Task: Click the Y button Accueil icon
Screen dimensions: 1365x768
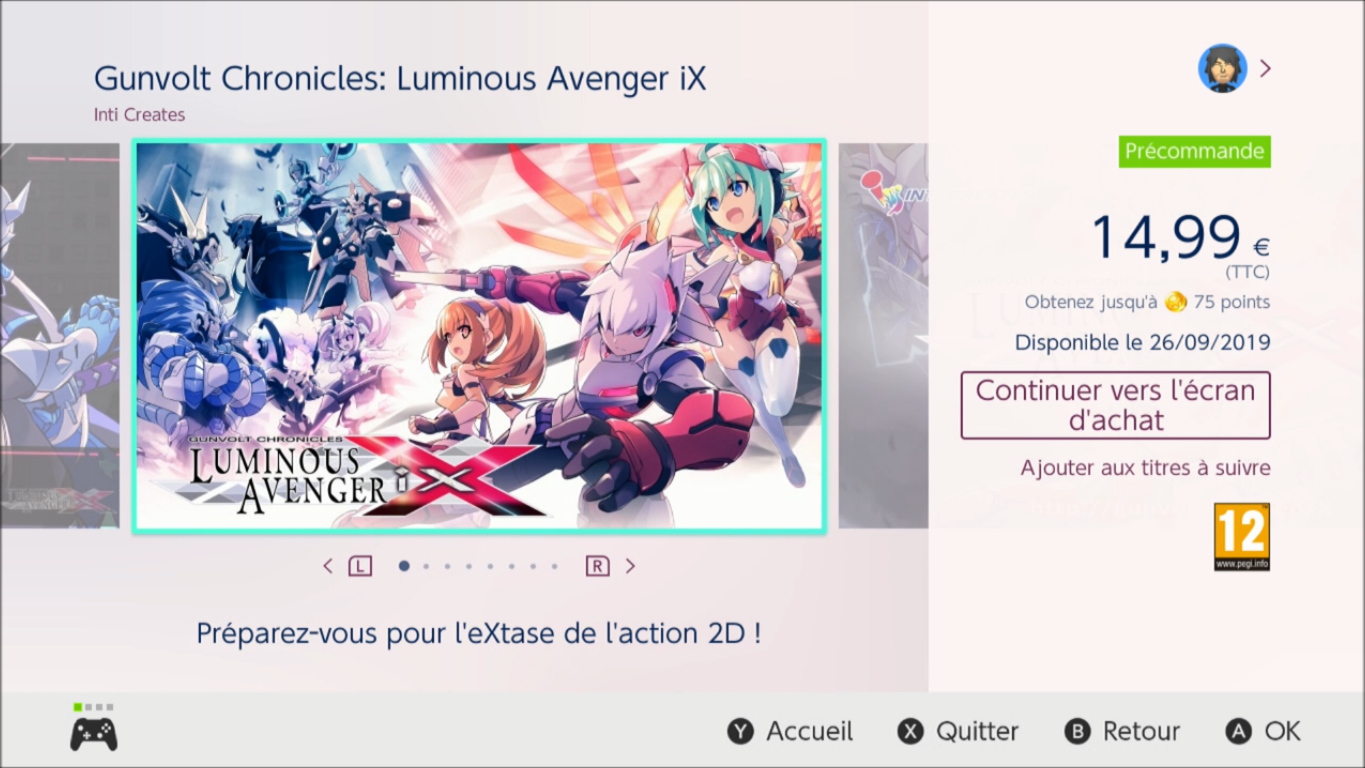Action: pos(740,732)
